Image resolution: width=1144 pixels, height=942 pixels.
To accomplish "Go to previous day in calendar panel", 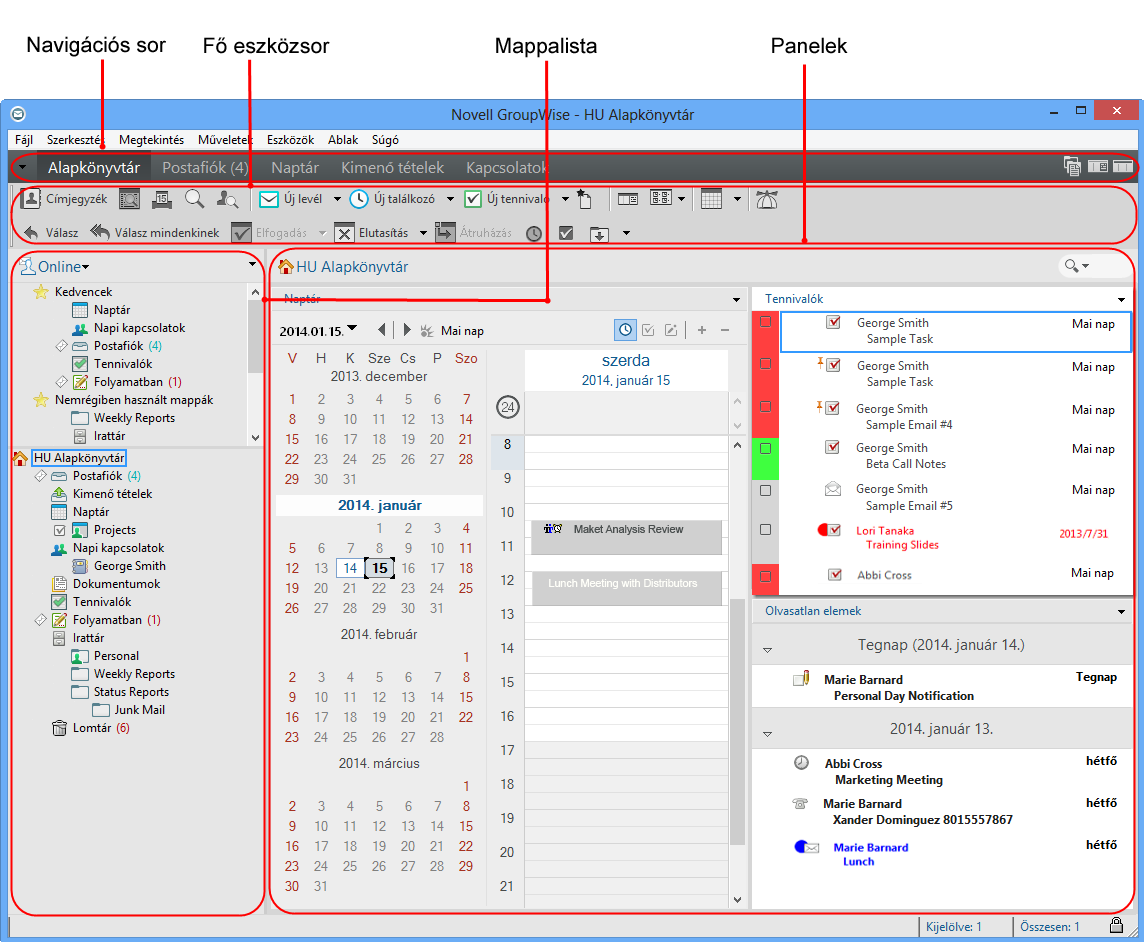I will (x=382, y=330).
